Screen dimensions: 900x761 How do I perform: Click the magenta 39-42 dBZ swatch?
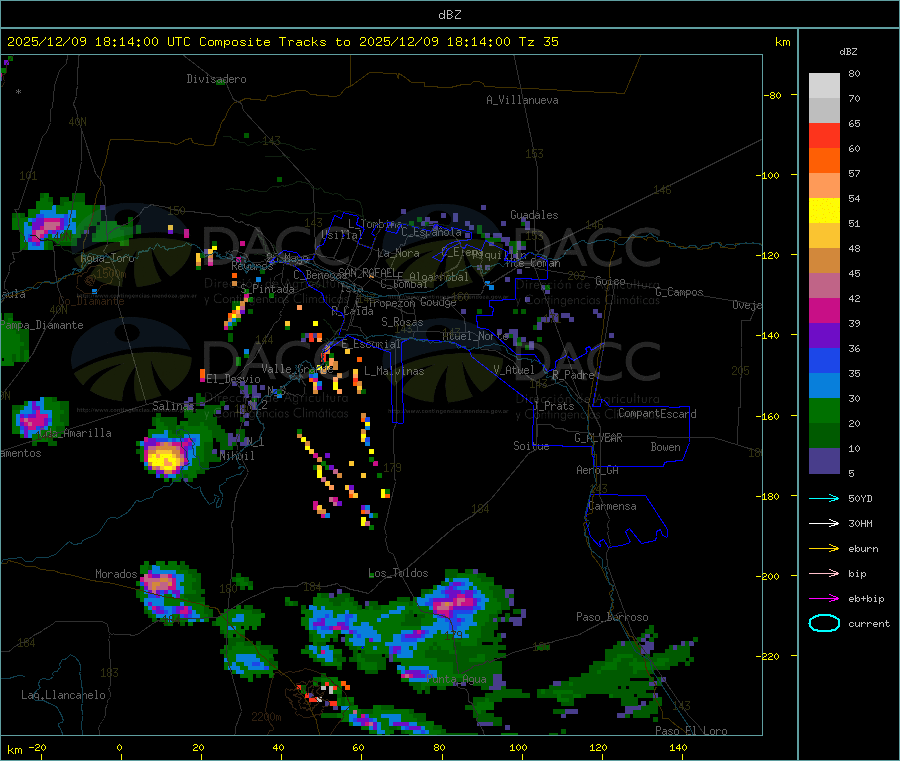coord(824,311)
